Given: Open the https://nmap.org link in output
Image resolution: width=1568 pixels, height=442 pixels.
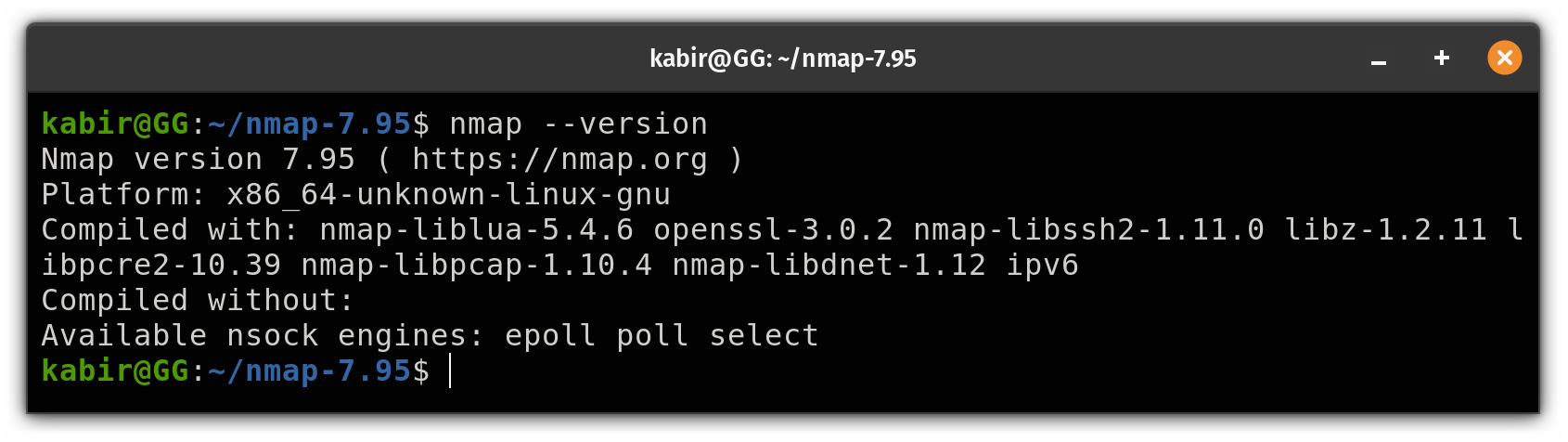Looking at the screenshot, I should coord(559,160).
